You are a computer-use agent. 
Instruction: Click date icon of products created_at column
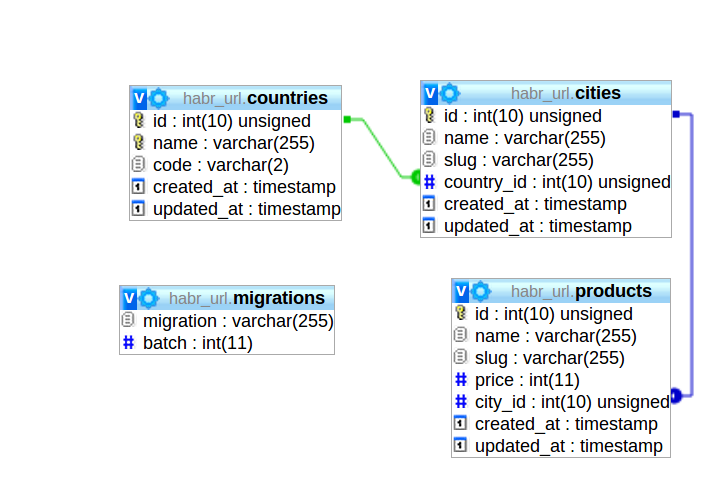460,423
